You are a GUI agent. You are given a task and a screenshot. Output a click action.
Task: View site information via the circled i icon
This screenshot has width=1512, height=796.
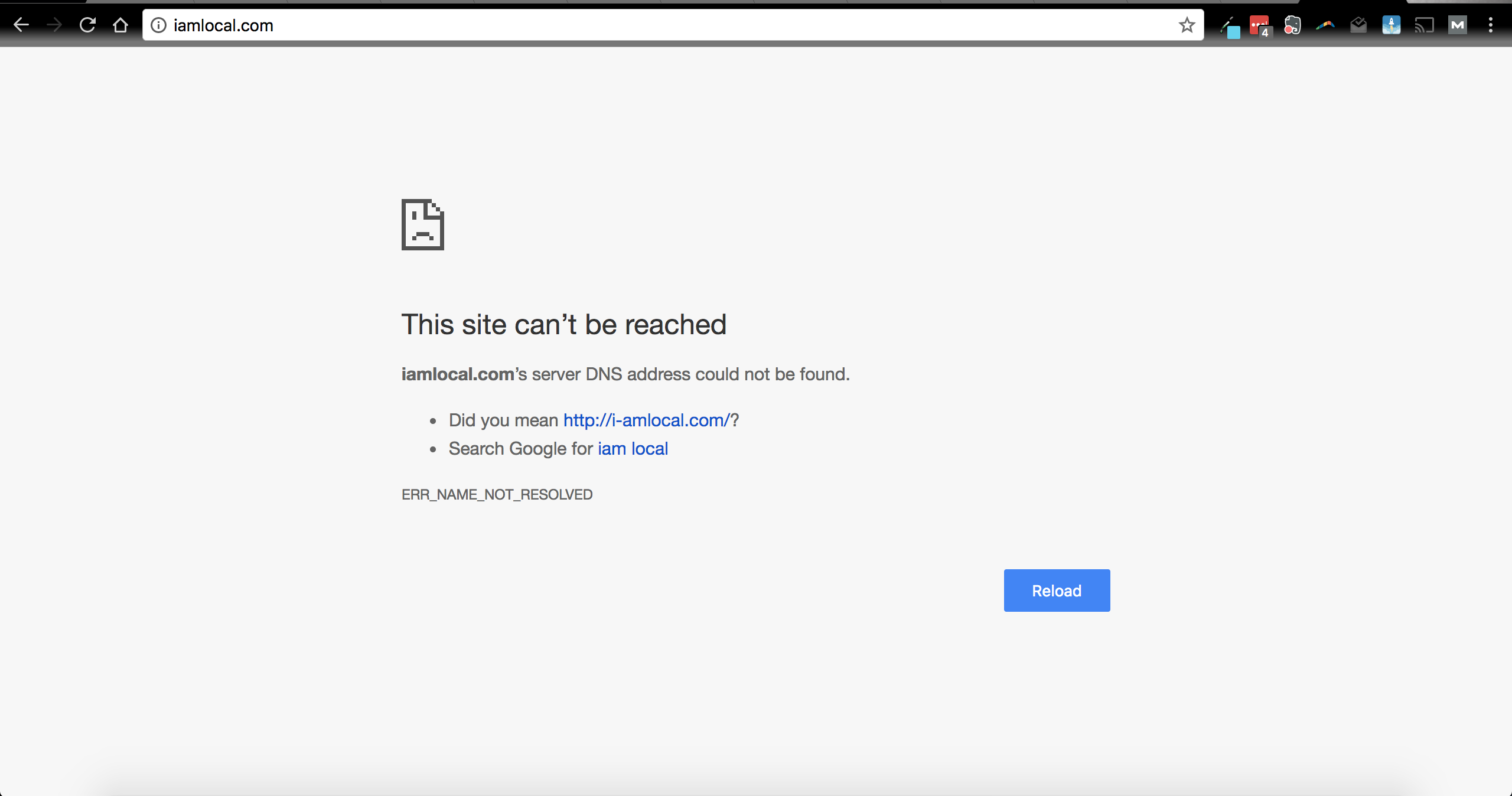pos(158,25)
